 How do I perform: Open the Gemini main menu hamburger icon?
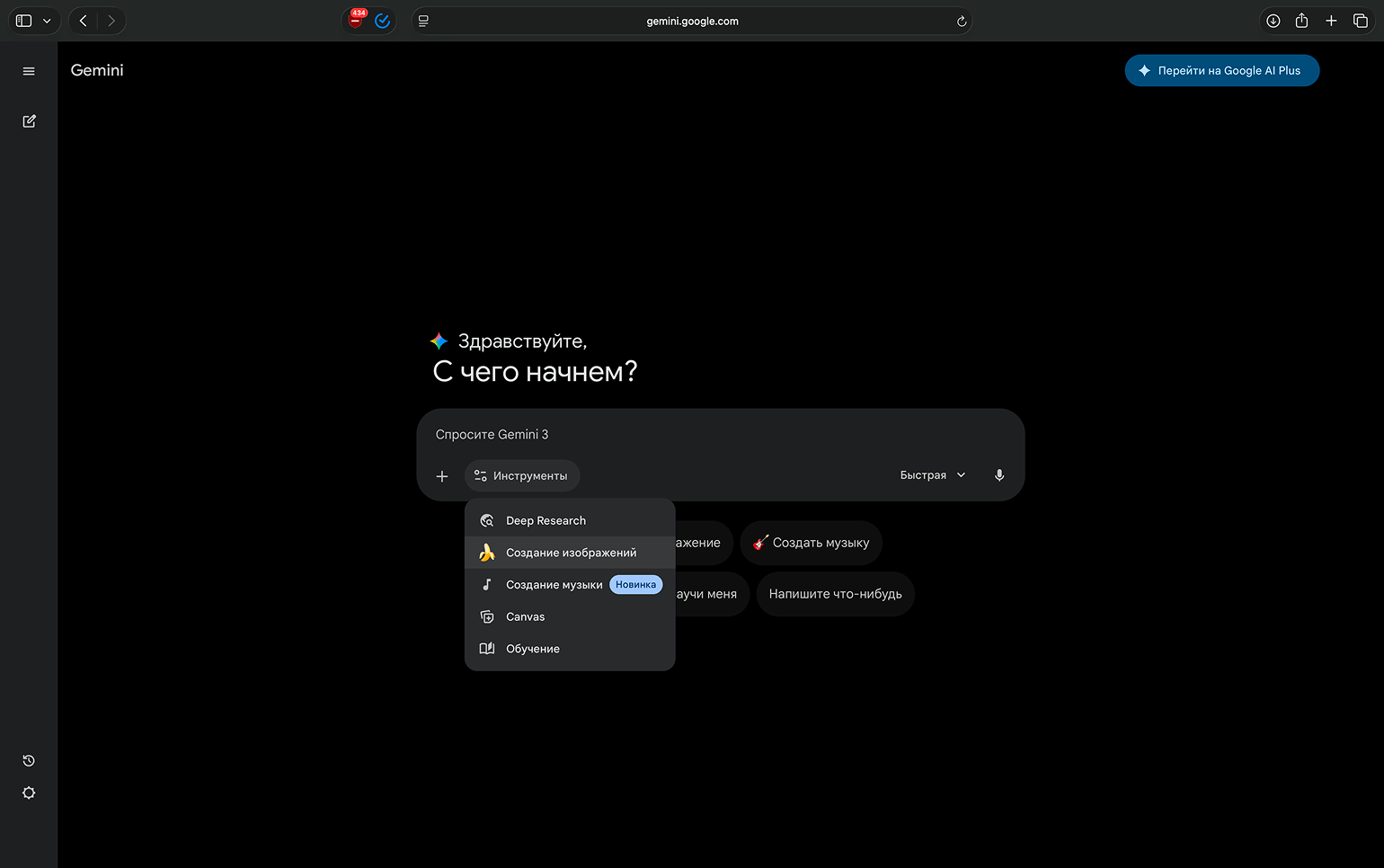pyautogui.click(x=29, y=71)
